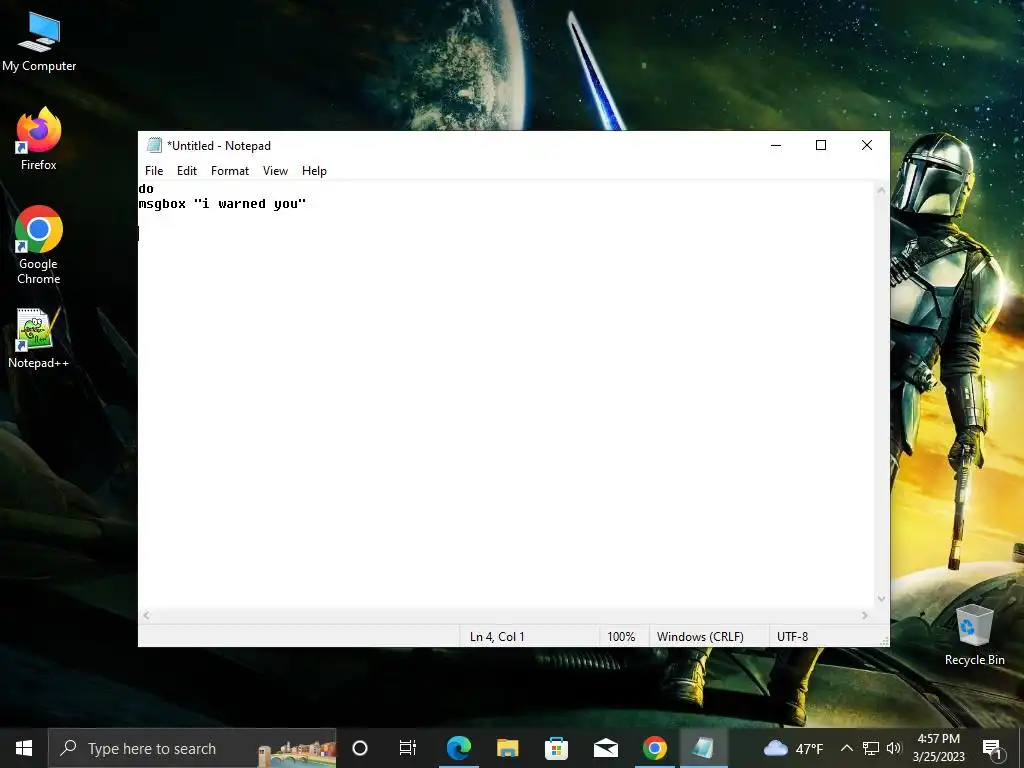Open Task View from the taskbar
The width and height of the screenshot is (1024, 768).
pyautogui.click(x=408, y=748)
